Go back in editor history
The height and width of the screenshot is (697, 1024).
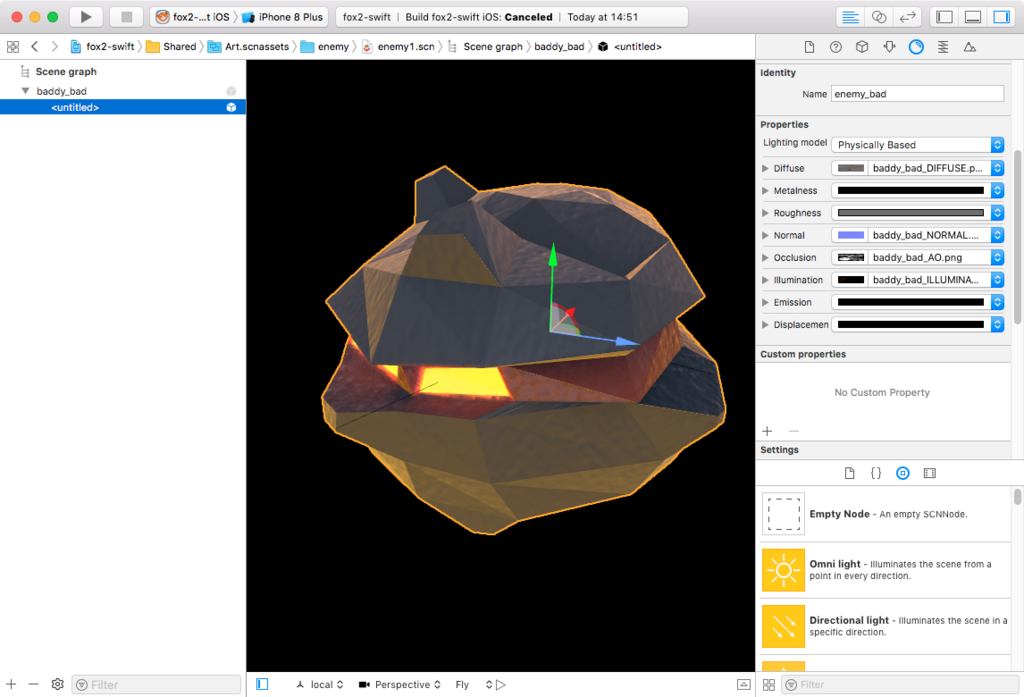pyautogui.click(x=35, y=46)
